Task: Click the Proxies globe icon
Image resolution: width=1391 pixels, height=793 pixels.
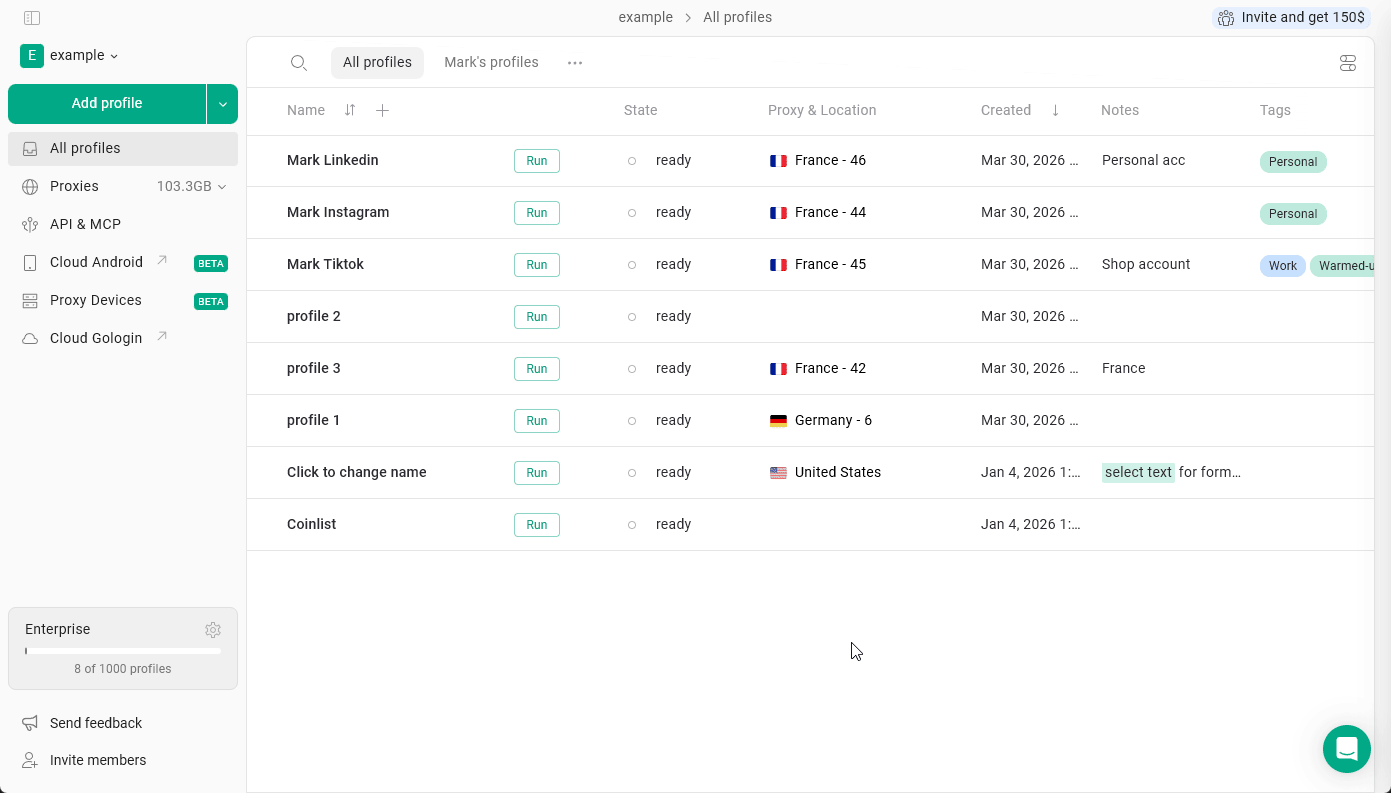Action: (31, 186)
